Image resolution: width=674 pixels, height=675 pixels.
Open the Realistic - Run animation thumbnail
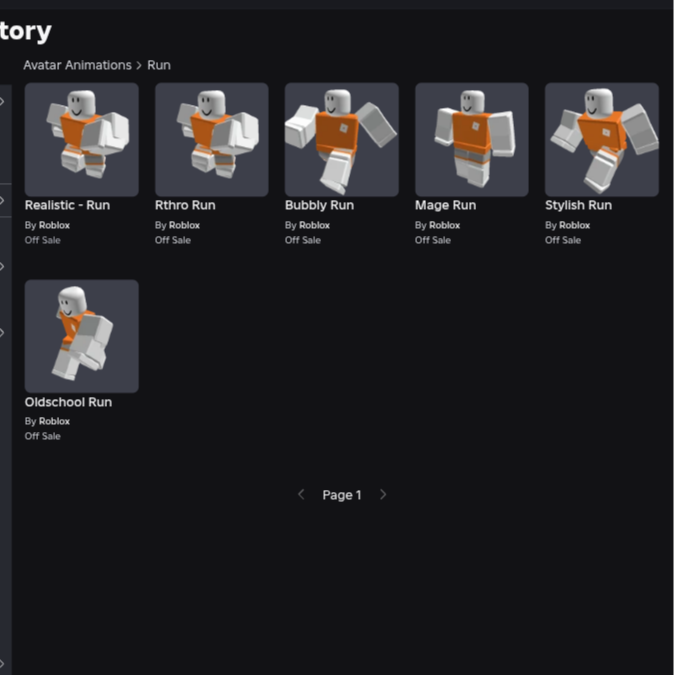(x=82, y=139)
